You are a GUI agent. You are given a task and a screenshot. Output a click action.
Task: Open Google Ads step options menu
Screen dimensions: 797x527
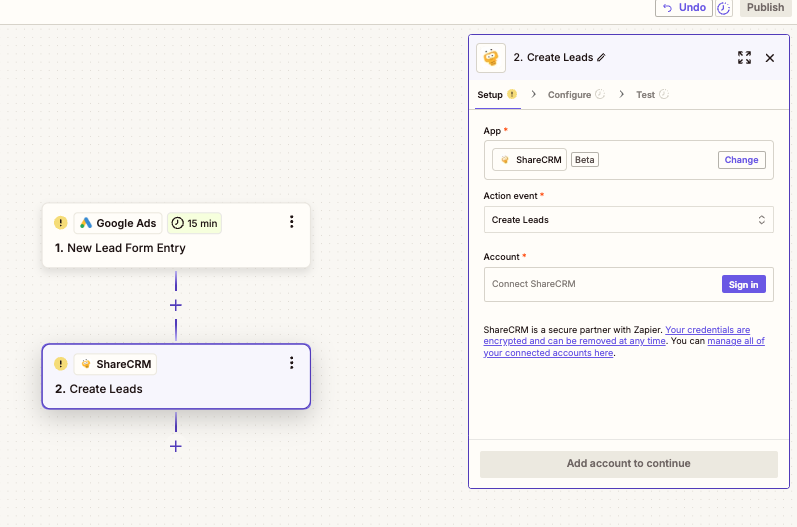[291, 222]
